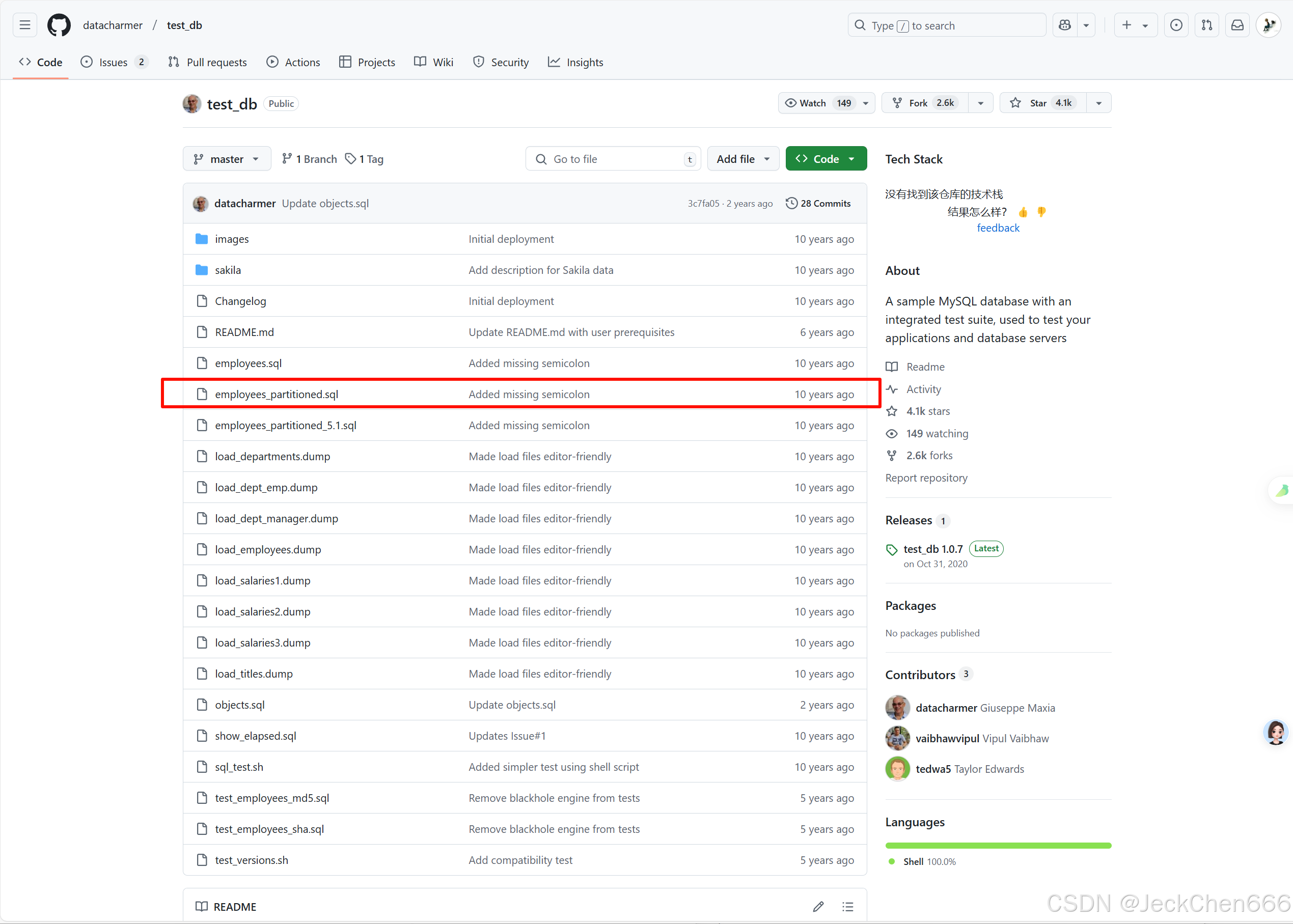Open the green Code dropdown
This screenshot has width=1293, height=924.
826,158
